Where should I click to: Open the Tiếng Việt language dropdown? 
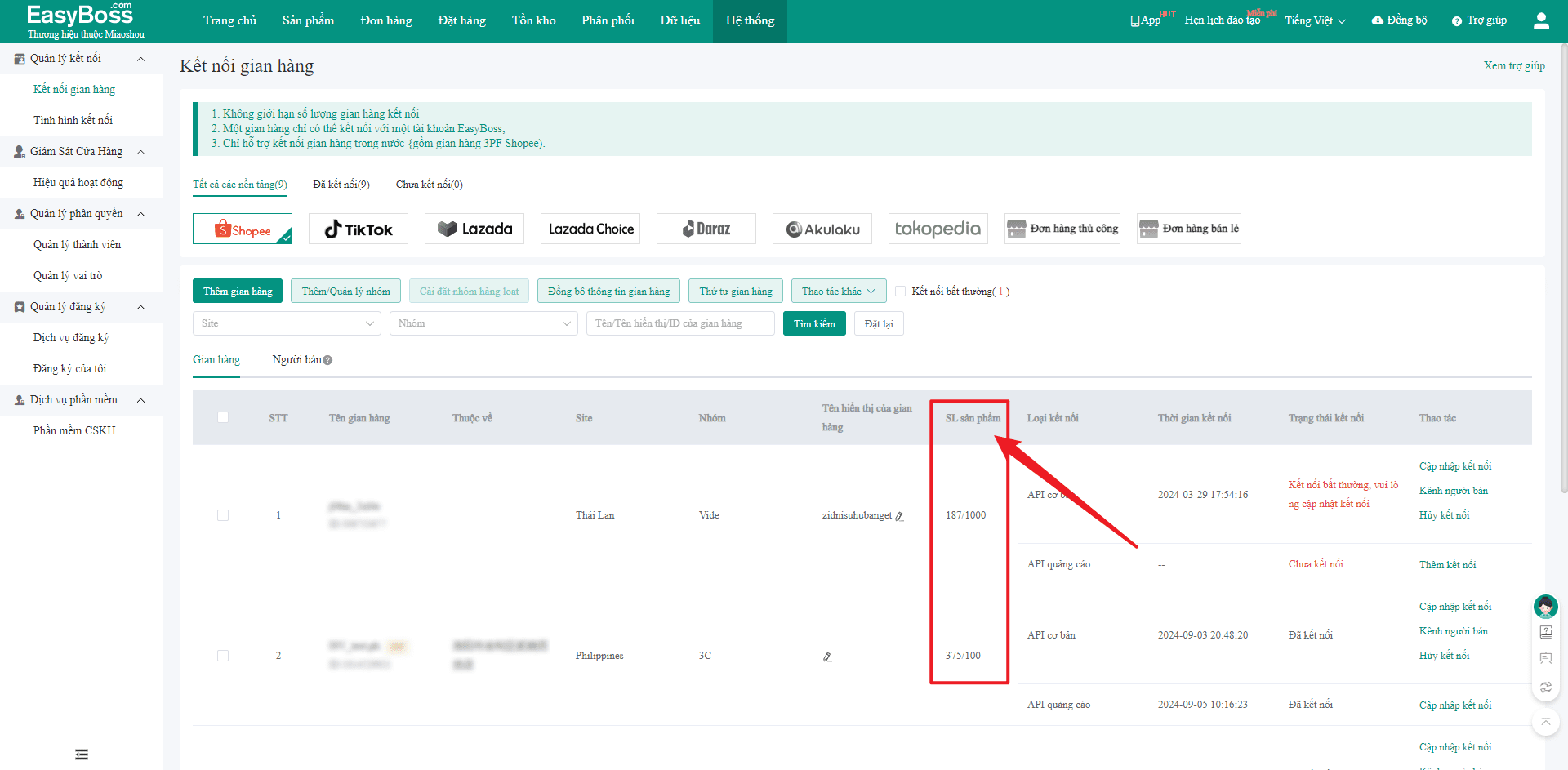tap(1315, 21)
